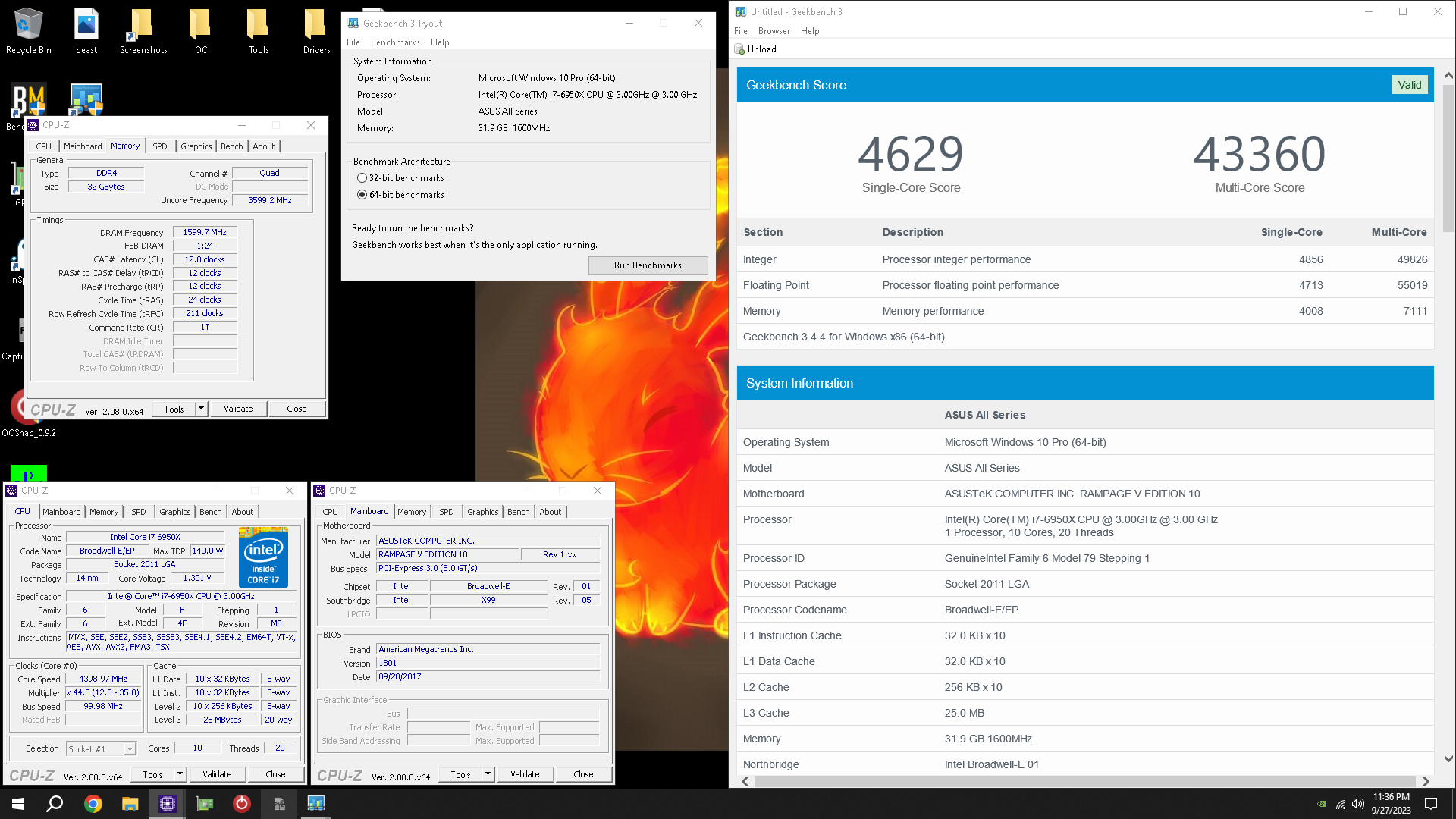
Task: Open the Browser menu in Geekbench 3
Action: [x=773, y=31]
